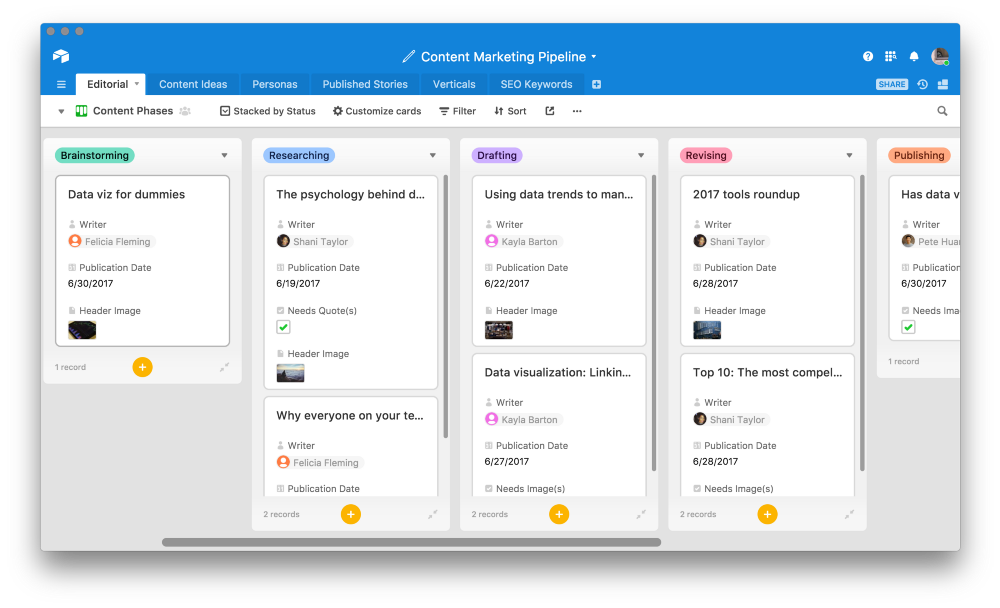Click the notifications bell icon
Image resolution: width=1000 pixels, height=608 pixels.
point(913,57)
